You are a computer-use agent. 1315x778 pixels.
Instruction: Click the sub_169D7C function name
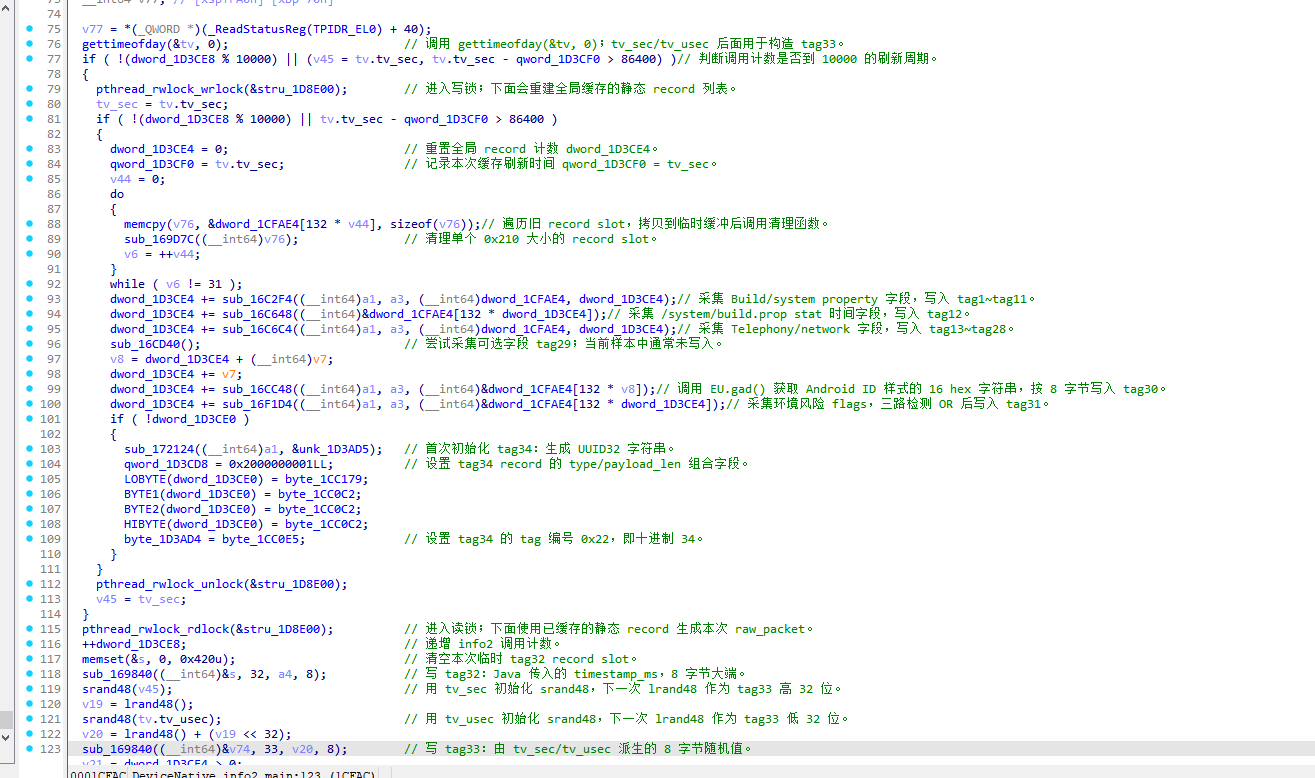tap(159, 239)
